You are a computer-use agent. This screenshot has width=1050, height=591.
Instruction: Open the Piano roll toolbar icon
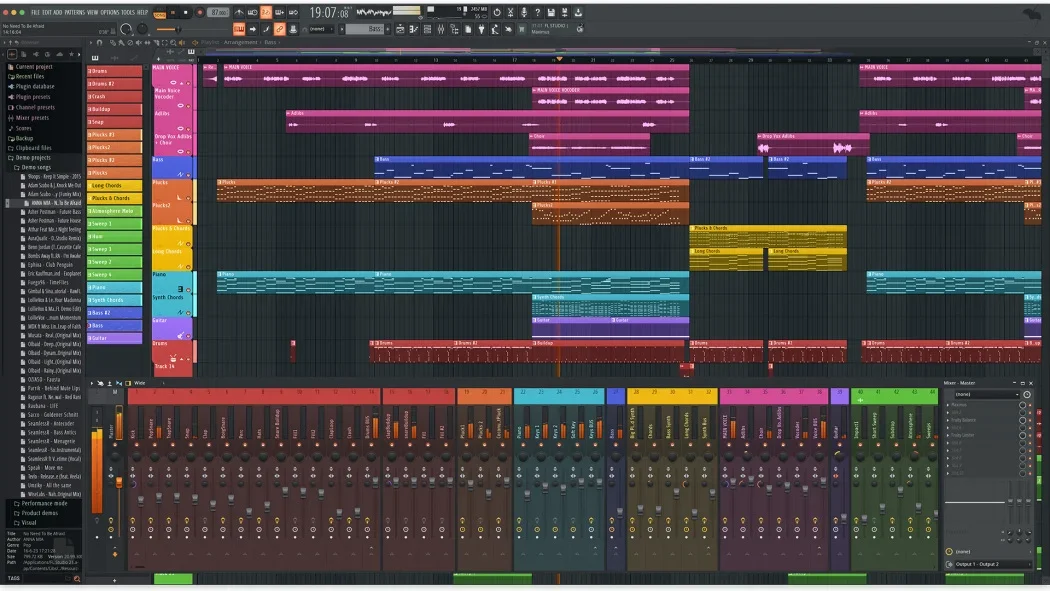coord(413,29)
